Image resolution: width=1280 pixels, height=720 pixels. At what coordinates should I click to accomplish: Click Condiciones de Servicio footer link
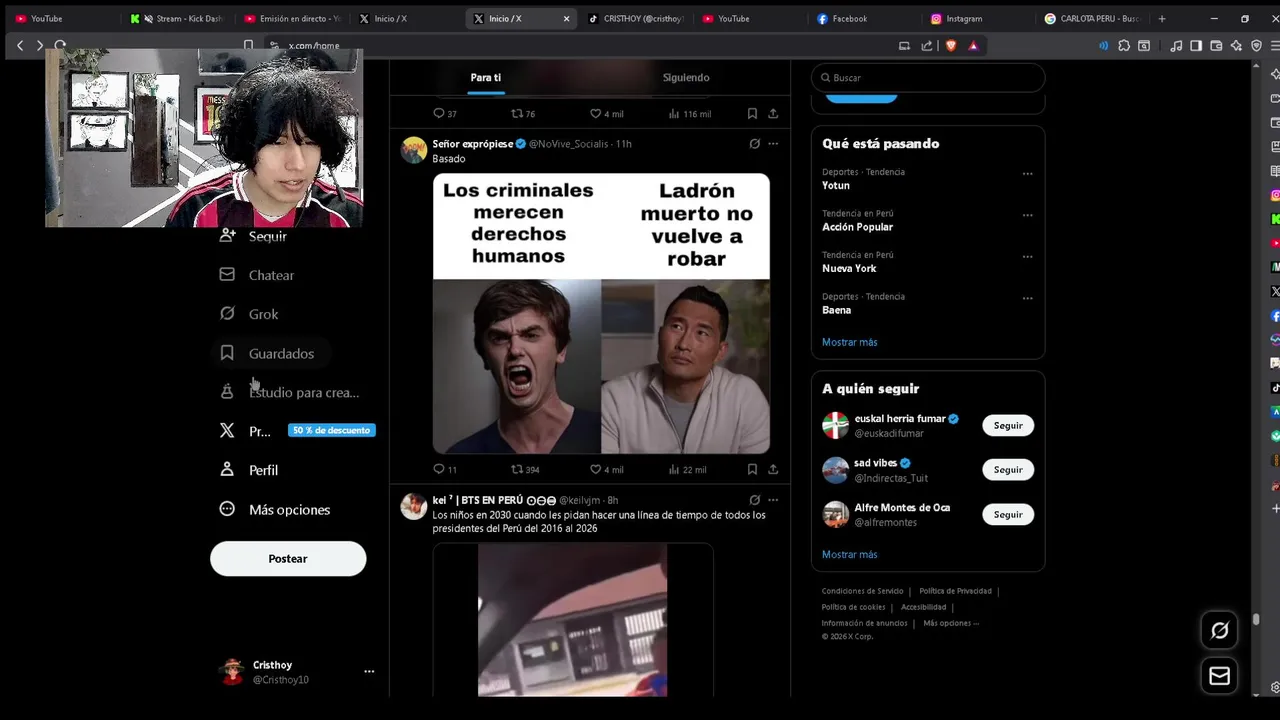pos(862,591)
